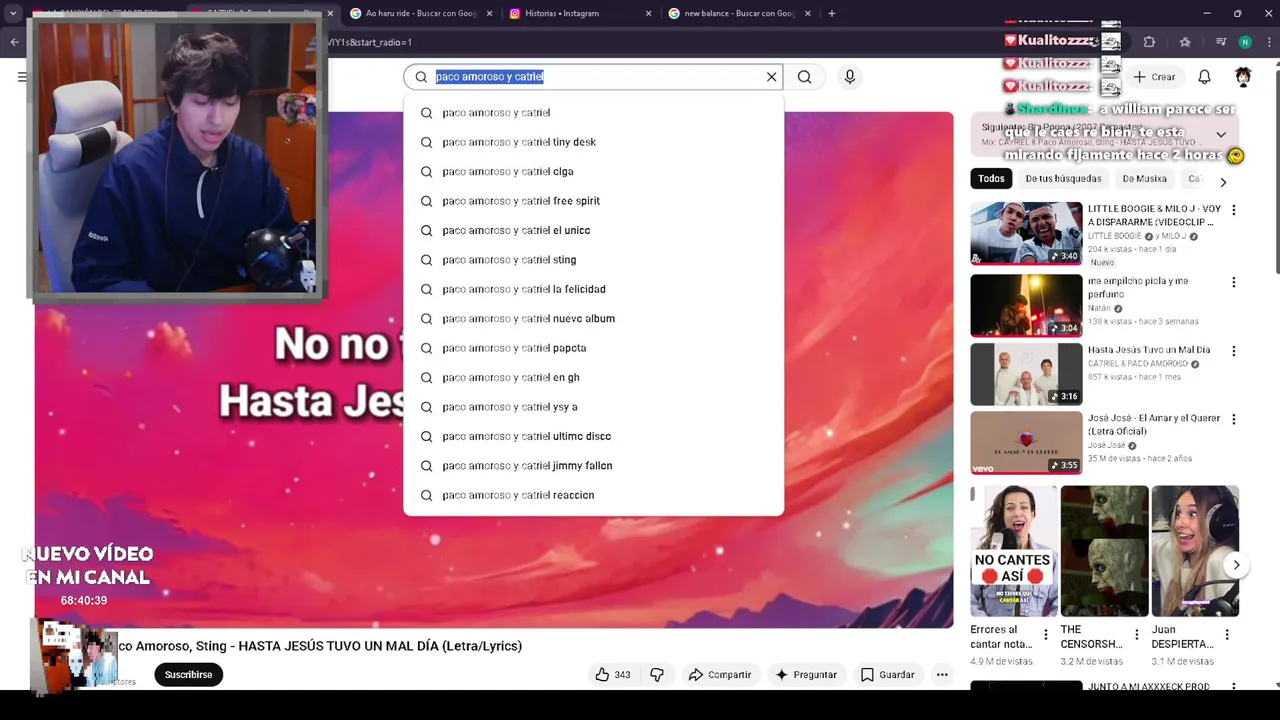This screenshot has height=720, width=1280.
Task: Open options for 'Errores al cantar' short
Action: pyautogui.click(x=1046, y=634)
